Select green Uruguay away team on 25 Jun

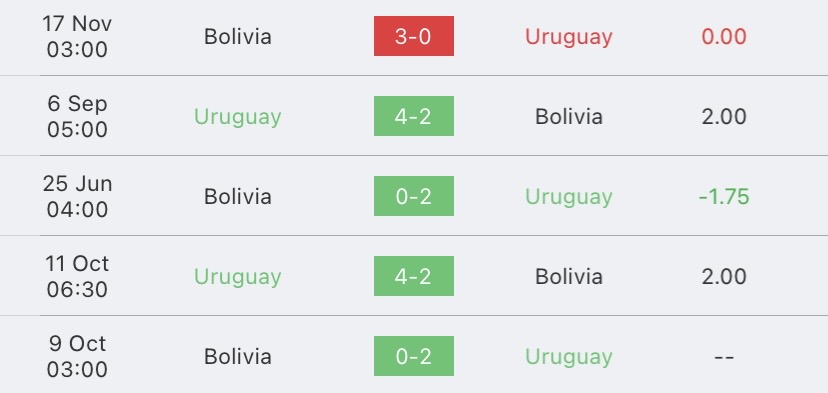569,196
